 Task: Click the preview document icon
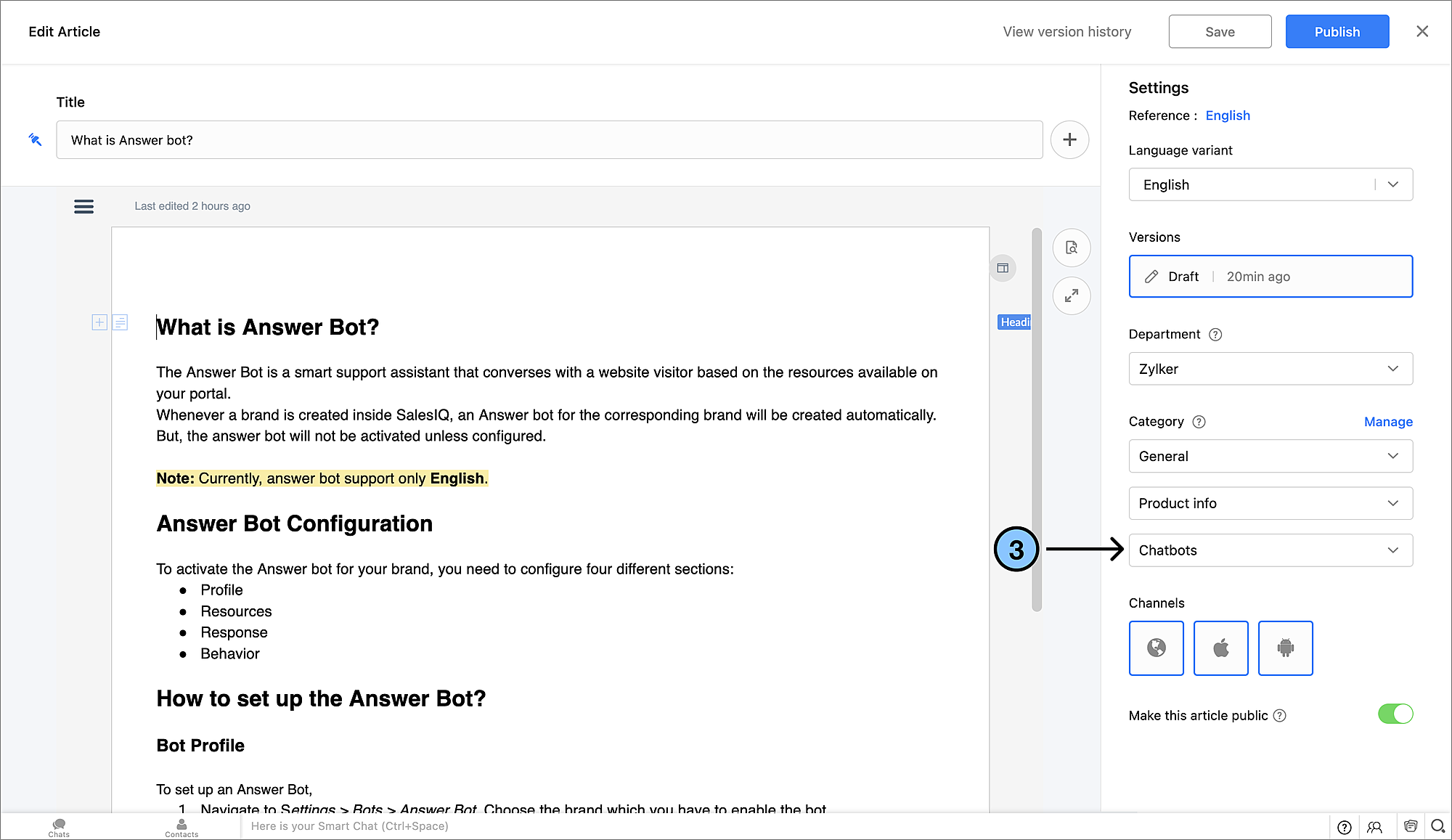pos(1072,248)
